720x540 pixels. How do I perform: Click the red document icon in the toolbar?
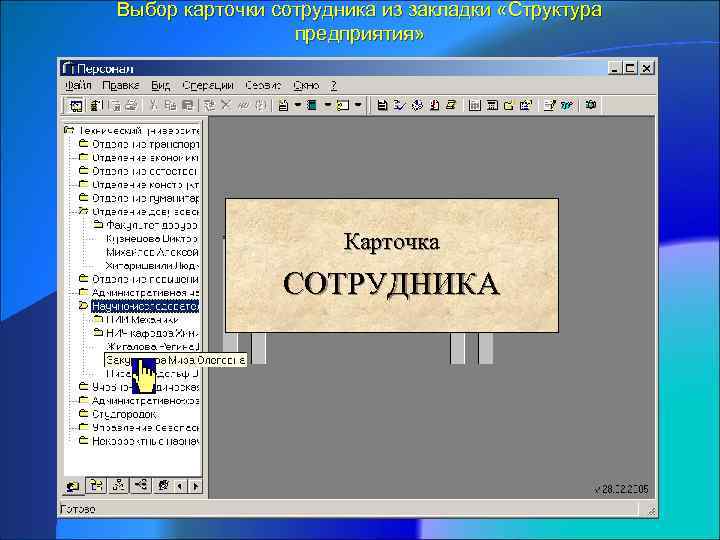pos(434,105)
